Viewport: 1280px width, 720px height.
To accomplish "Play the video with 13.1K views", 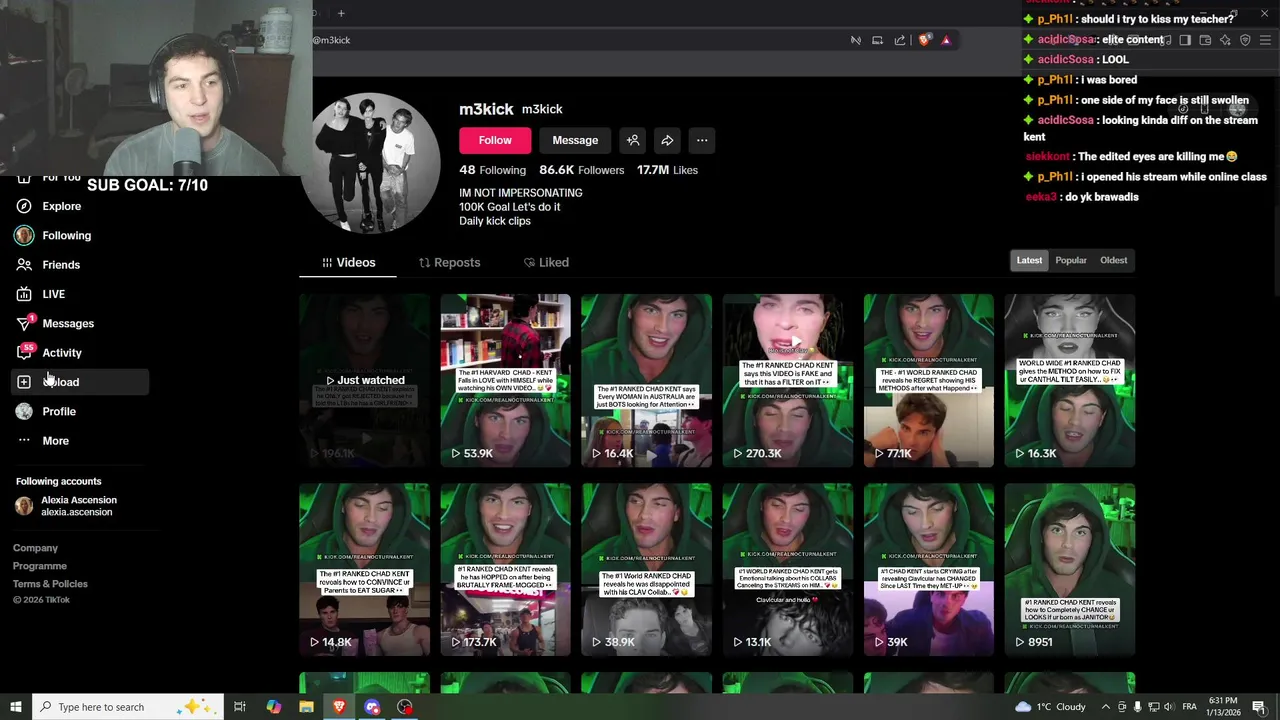I will pyautogui.click(x=787, y=570).
